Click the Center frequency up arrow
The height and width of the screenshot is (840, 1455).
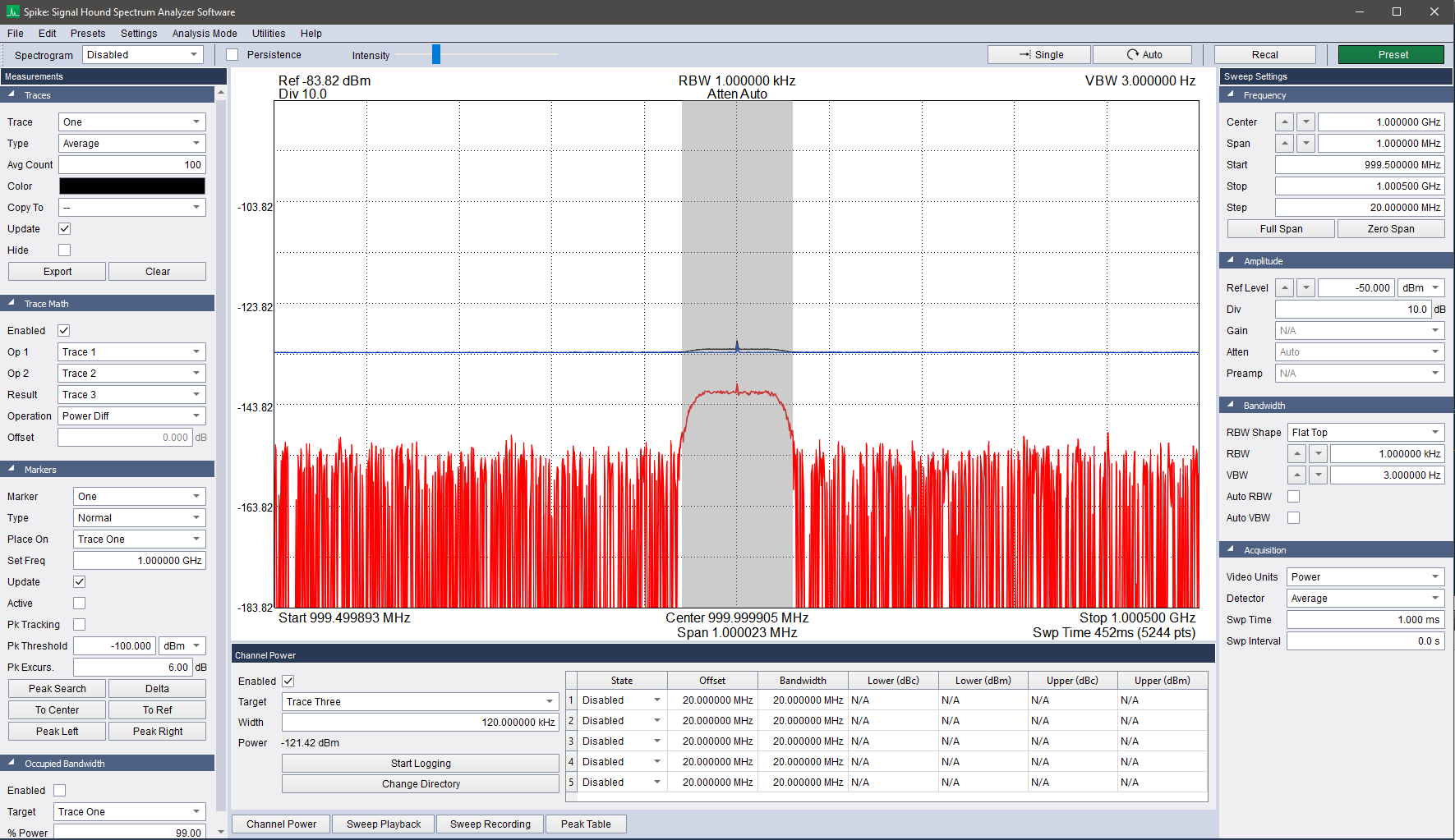coord(1285,122)
